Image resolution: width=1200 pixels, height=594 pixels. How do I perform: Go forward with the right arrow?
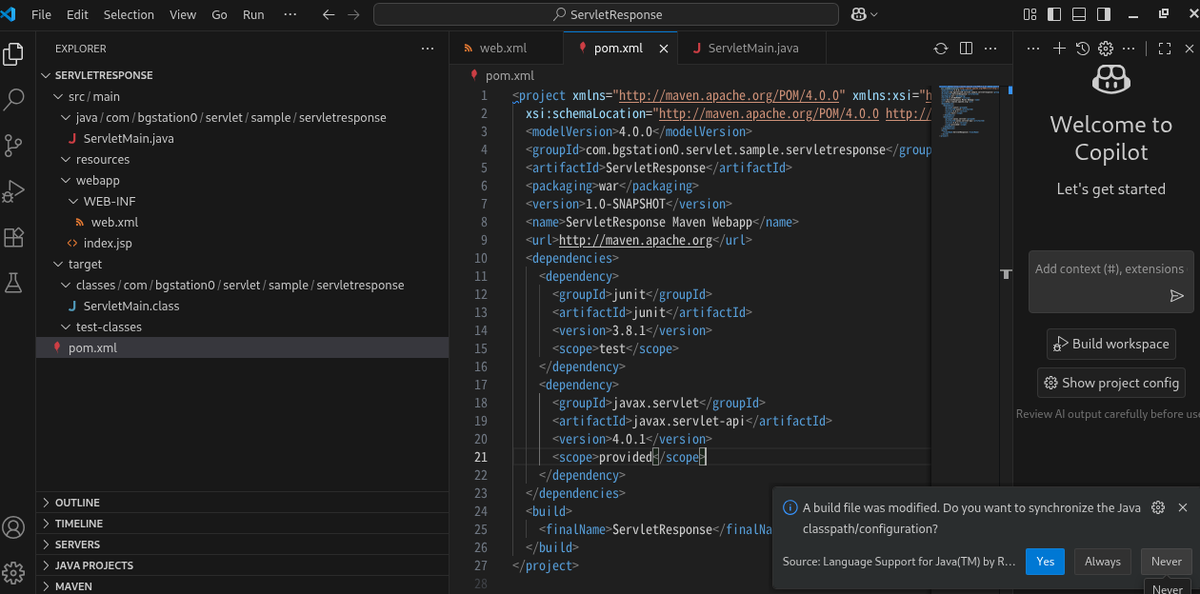353,15
